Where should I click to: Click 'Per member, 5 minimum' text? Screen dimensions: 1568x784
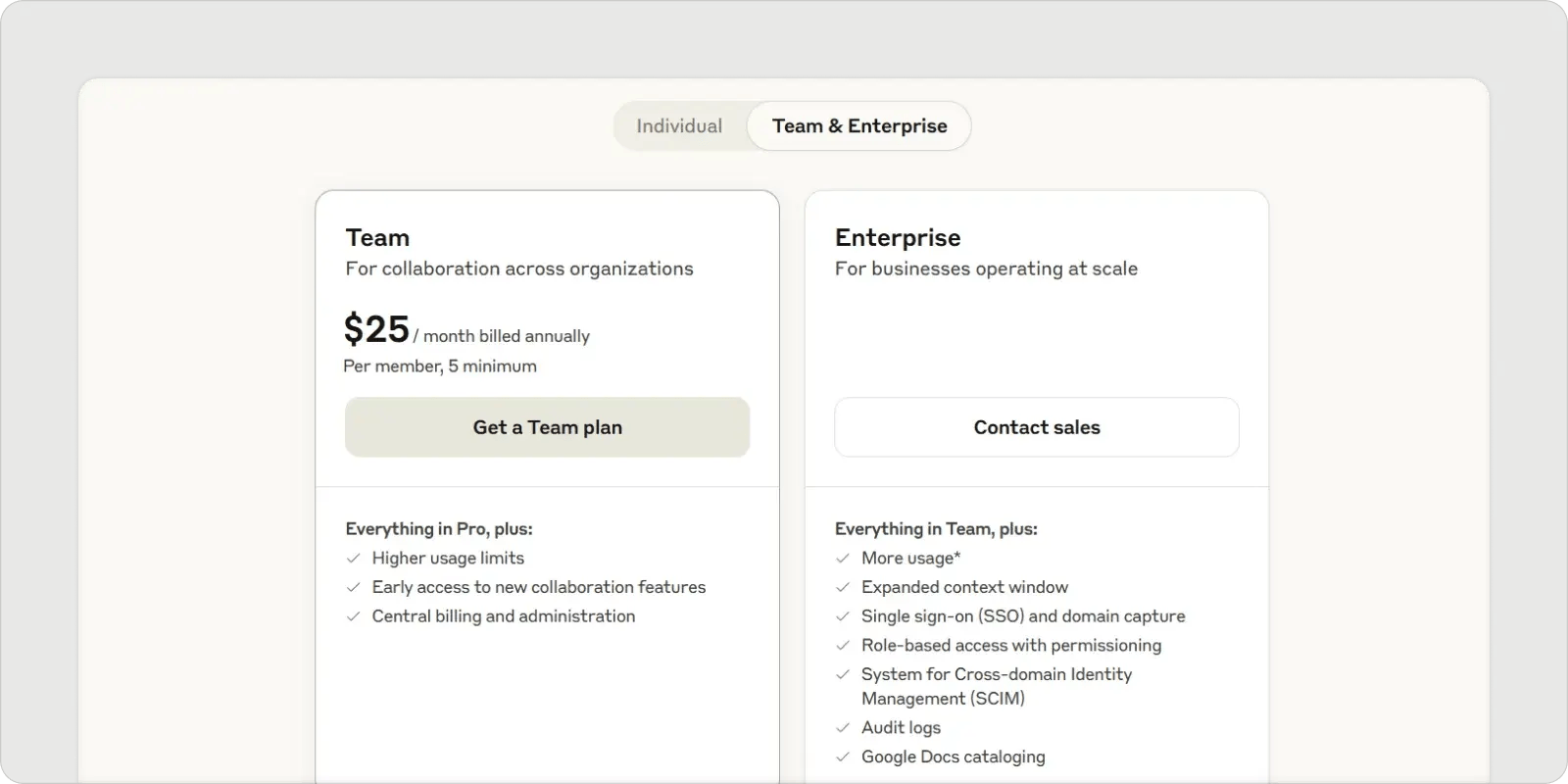coord(440,367)
